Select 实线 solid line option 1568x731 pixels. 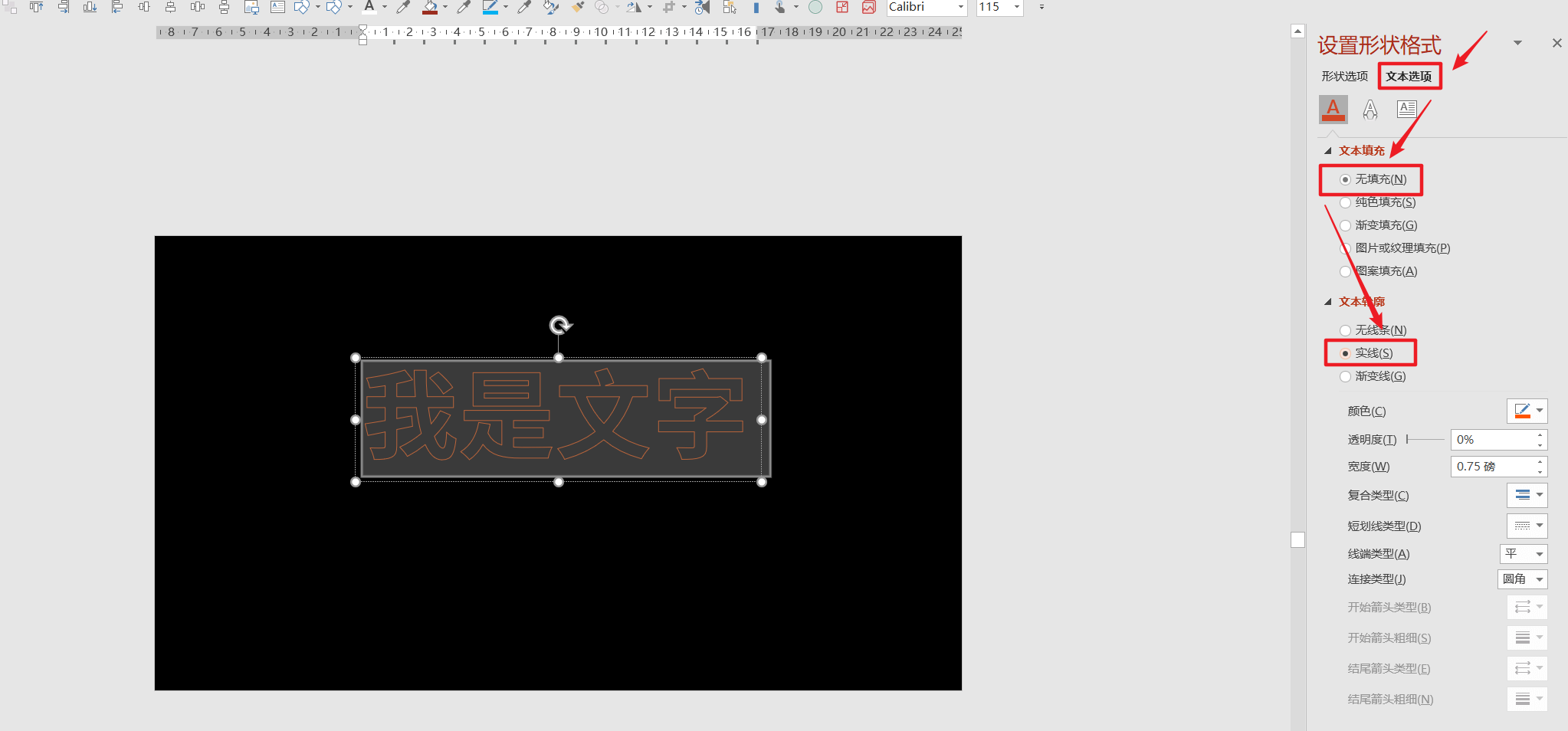[x=1366, y=353]
